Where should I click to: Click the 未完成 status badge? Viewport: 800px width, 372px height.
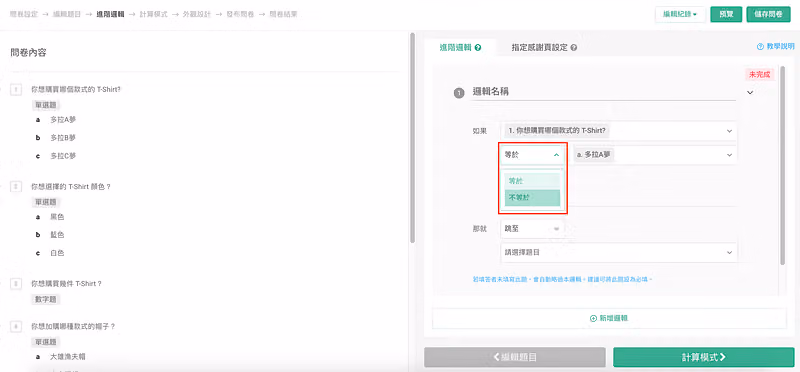pyautogui.click(x=760, y=75)
